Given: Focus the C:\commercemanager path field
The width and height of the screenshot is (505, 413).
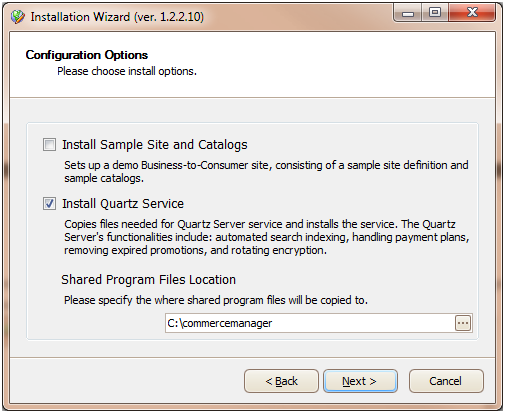Looking at the screenshot, I should click(310, 323).
